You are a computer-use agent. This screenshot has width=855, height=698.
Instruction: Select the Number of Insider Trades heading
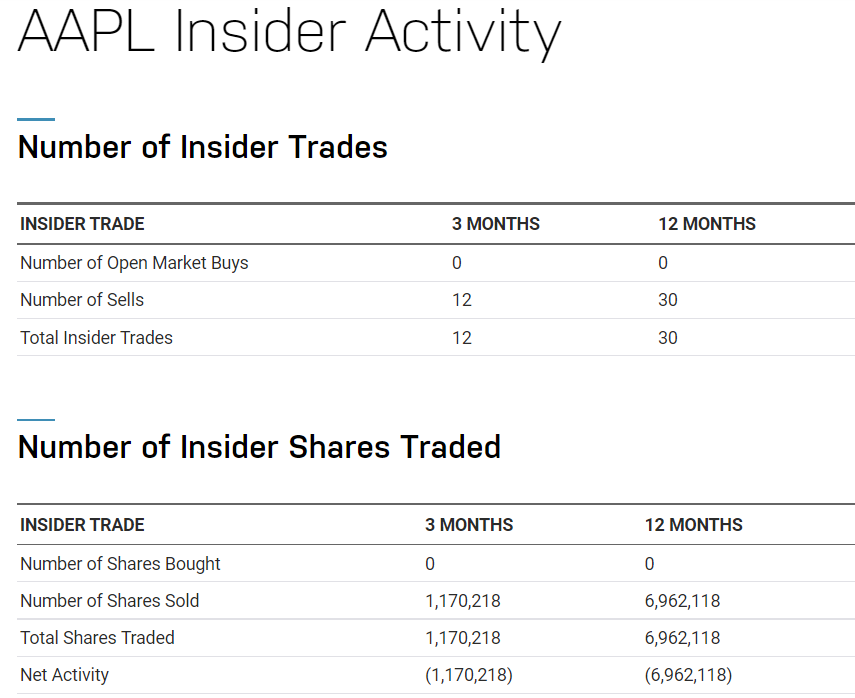pyautogui.click(x=202, y=147)
